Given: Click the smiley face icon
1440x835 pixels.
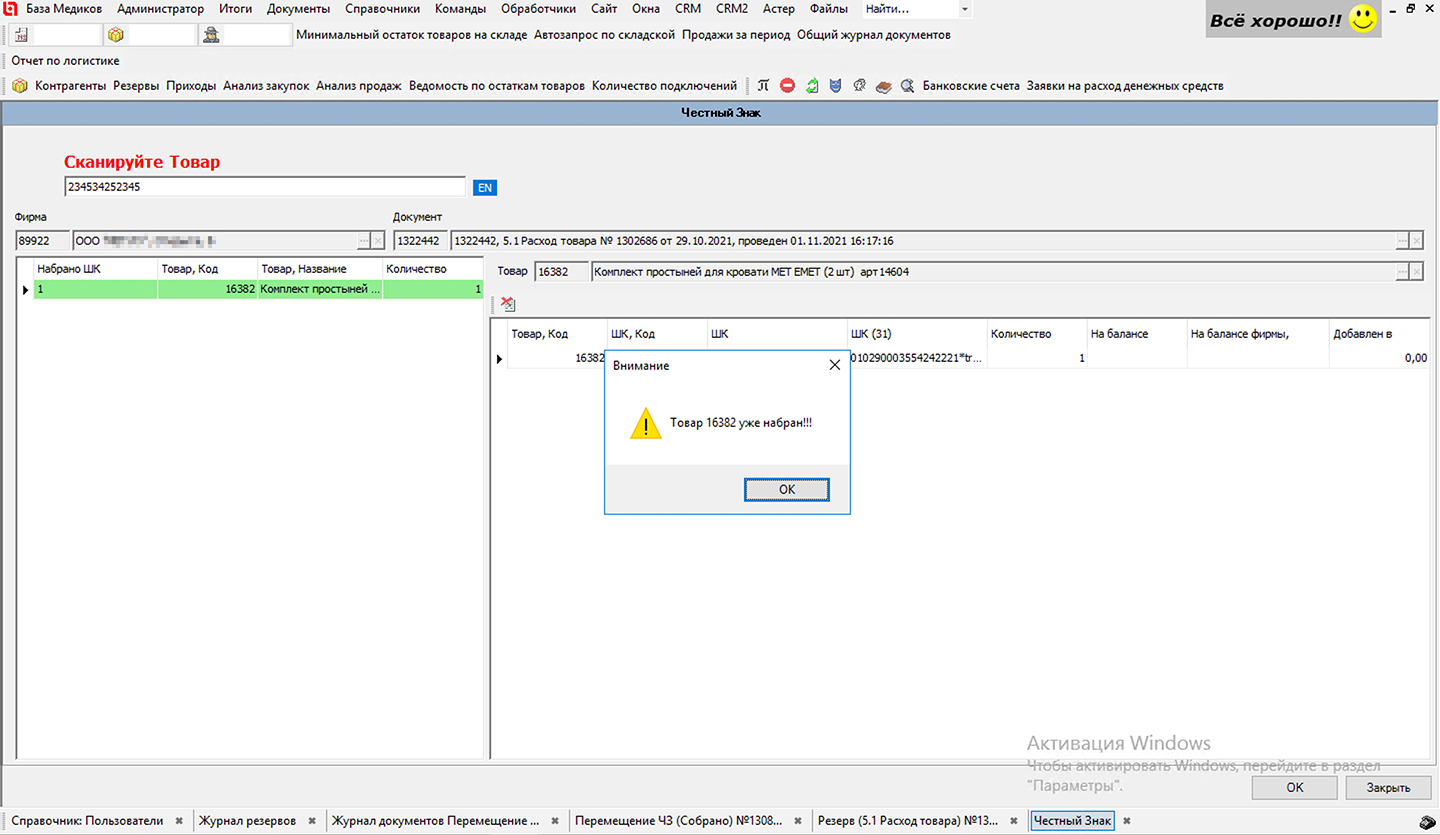Looking at the screenshot, I should pyautogui.click(x=1362, y=20).
